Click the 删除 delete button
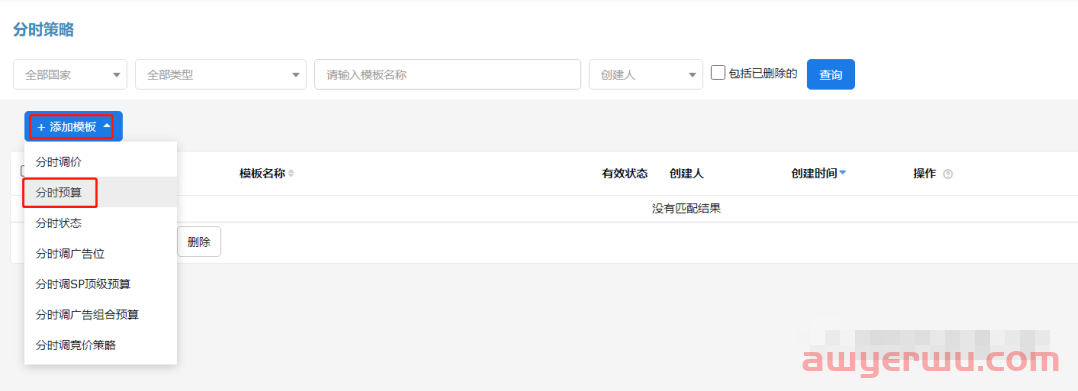1078x391 pixels. (x=199, y=242)
